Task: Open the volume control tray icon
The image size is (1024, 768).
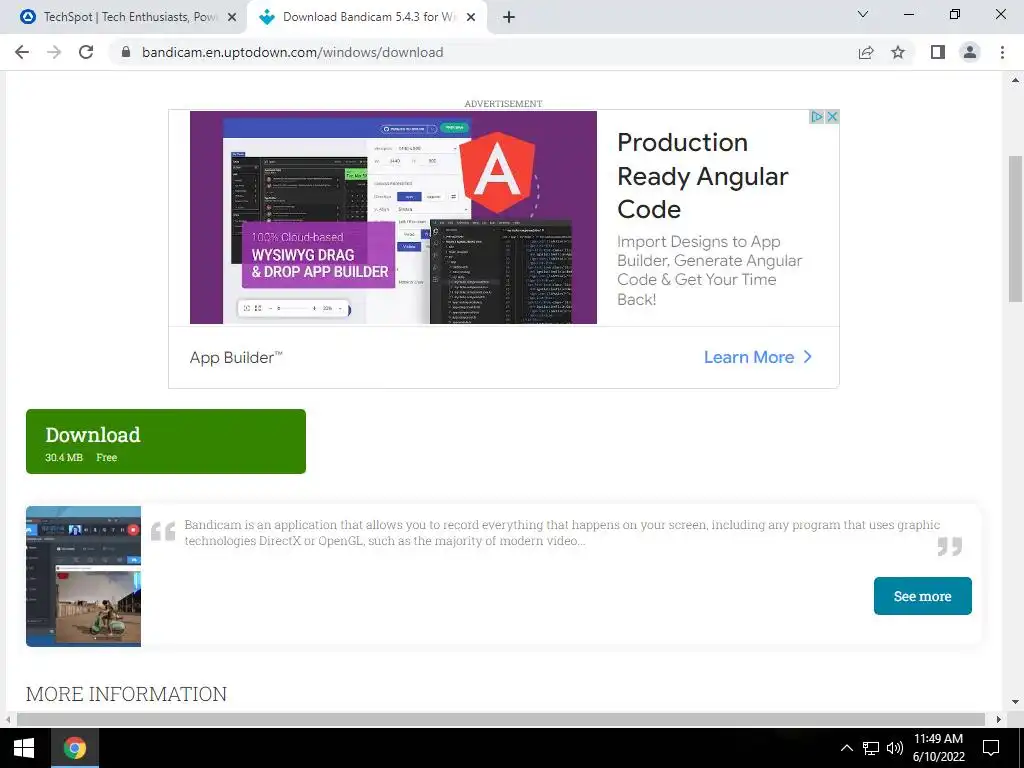Action: (895, 748)
